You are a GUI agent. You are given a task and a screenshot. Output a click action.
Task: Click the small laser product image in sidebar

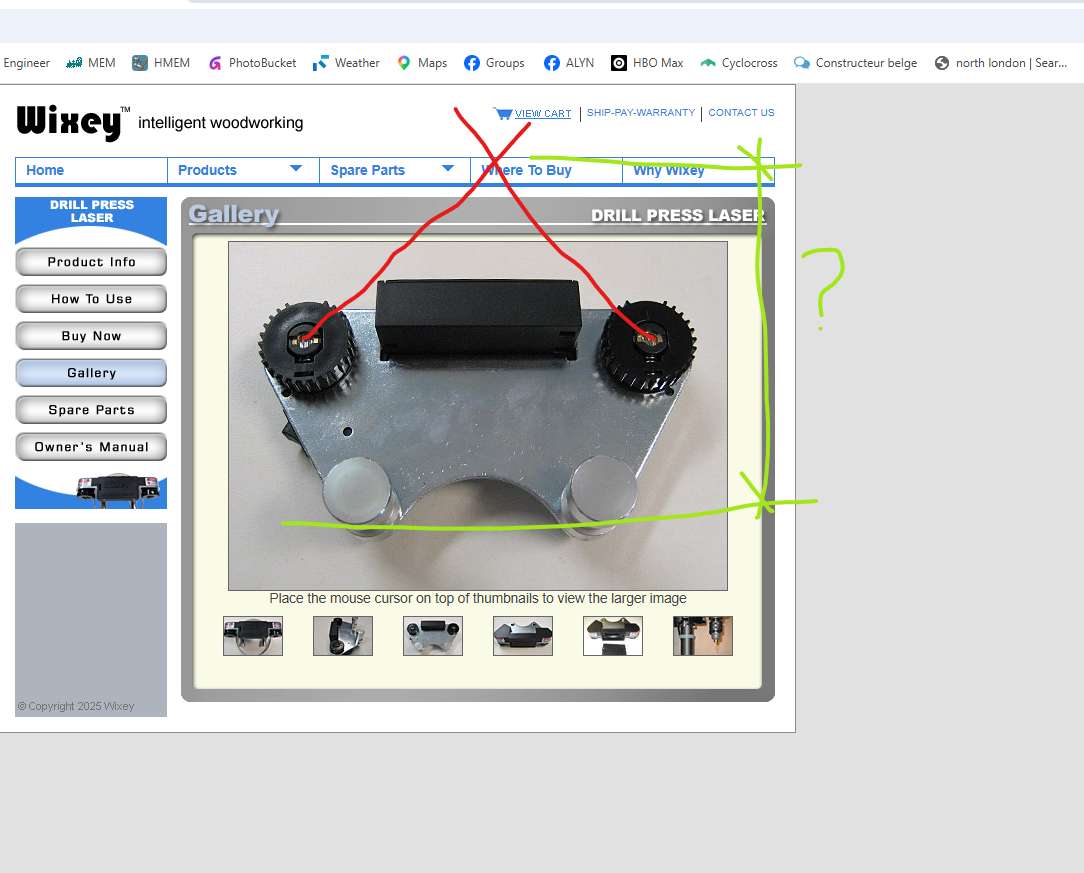tap(118, 489)
